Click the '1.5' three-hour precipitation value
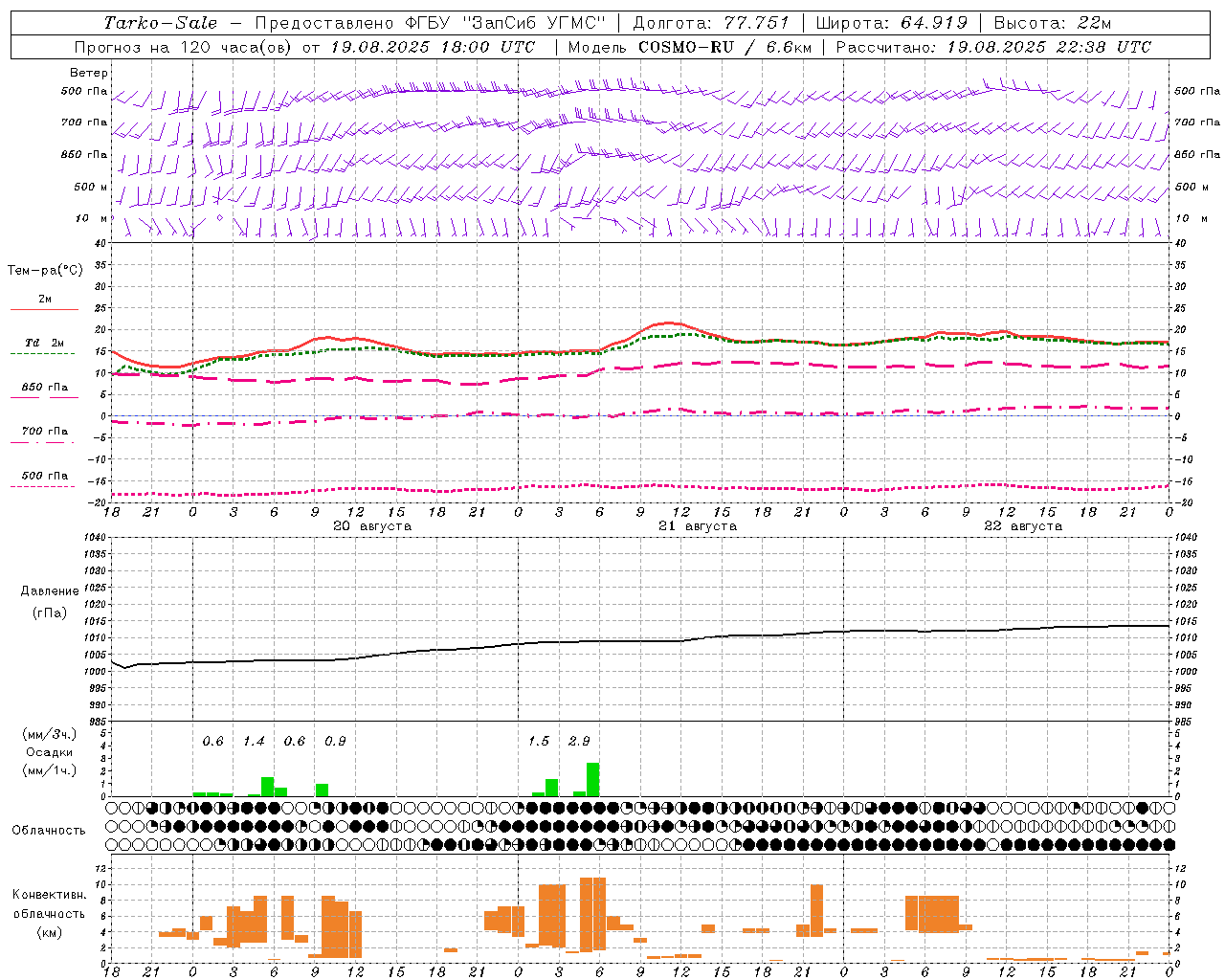This screenshot has height=980, width=1225. pos(539,742)
